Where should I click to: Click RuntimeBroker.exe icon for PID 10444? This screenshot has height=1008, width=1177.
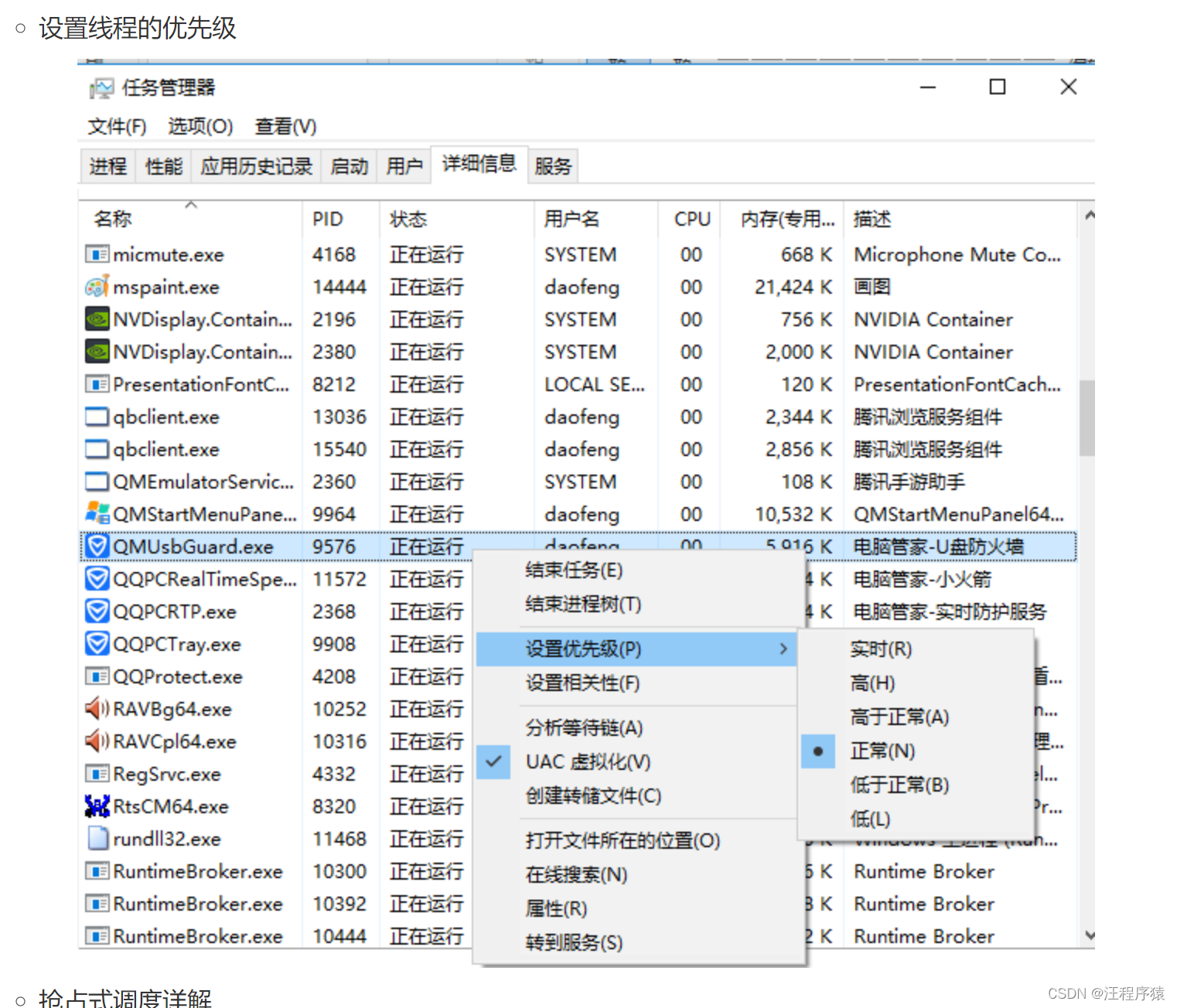click(97, 936)
